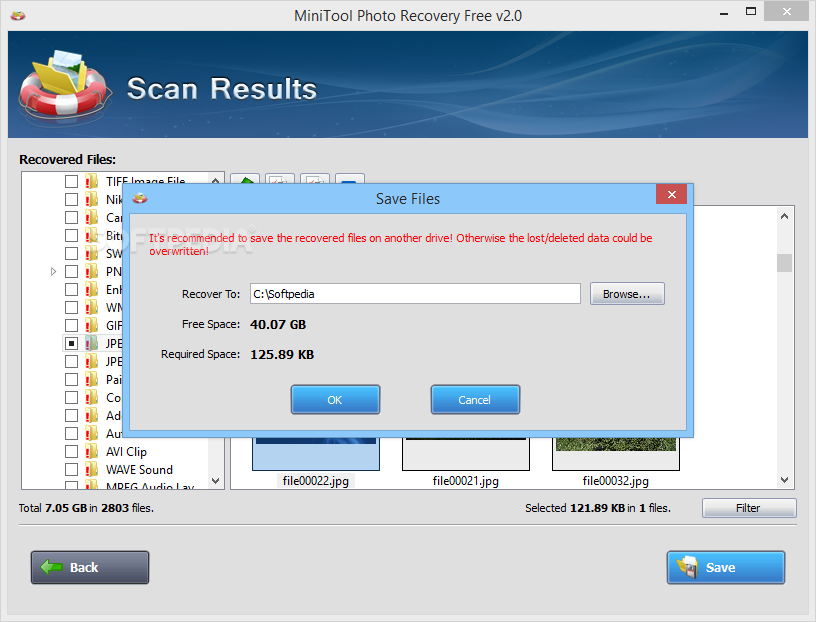The image size is (816, 622).
Task: Click the thumbnail pane scroll-down arrow
Action: pyautogui.click(x=784, y=480)
